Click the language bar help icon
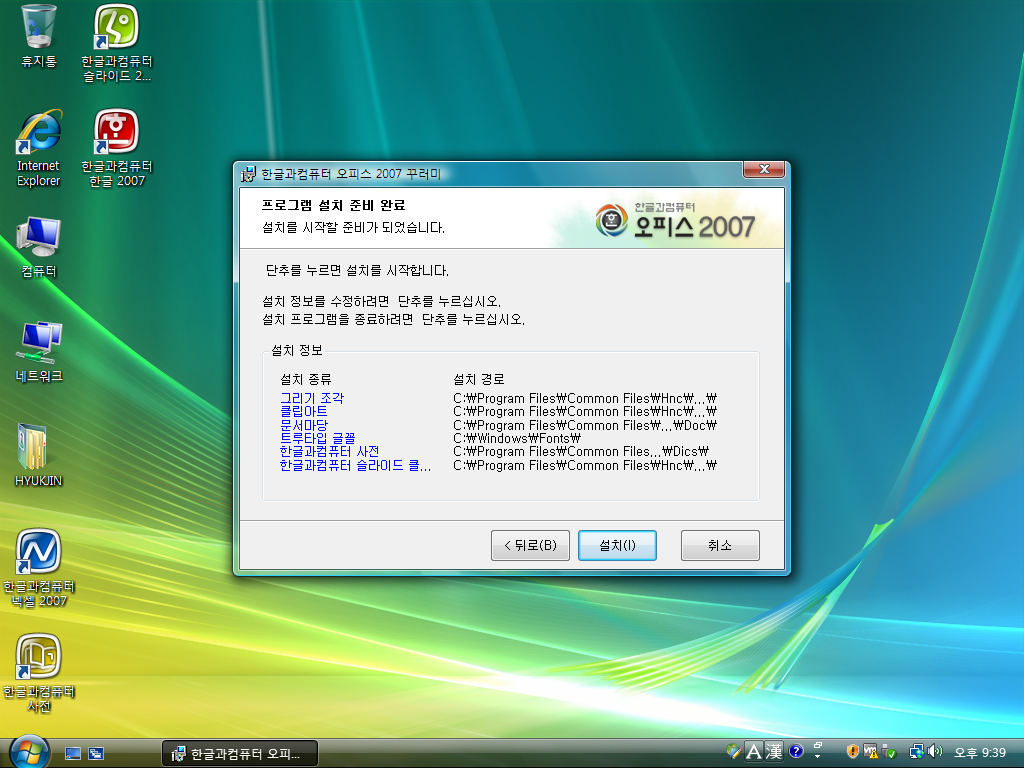 click(x=795, y=752)
